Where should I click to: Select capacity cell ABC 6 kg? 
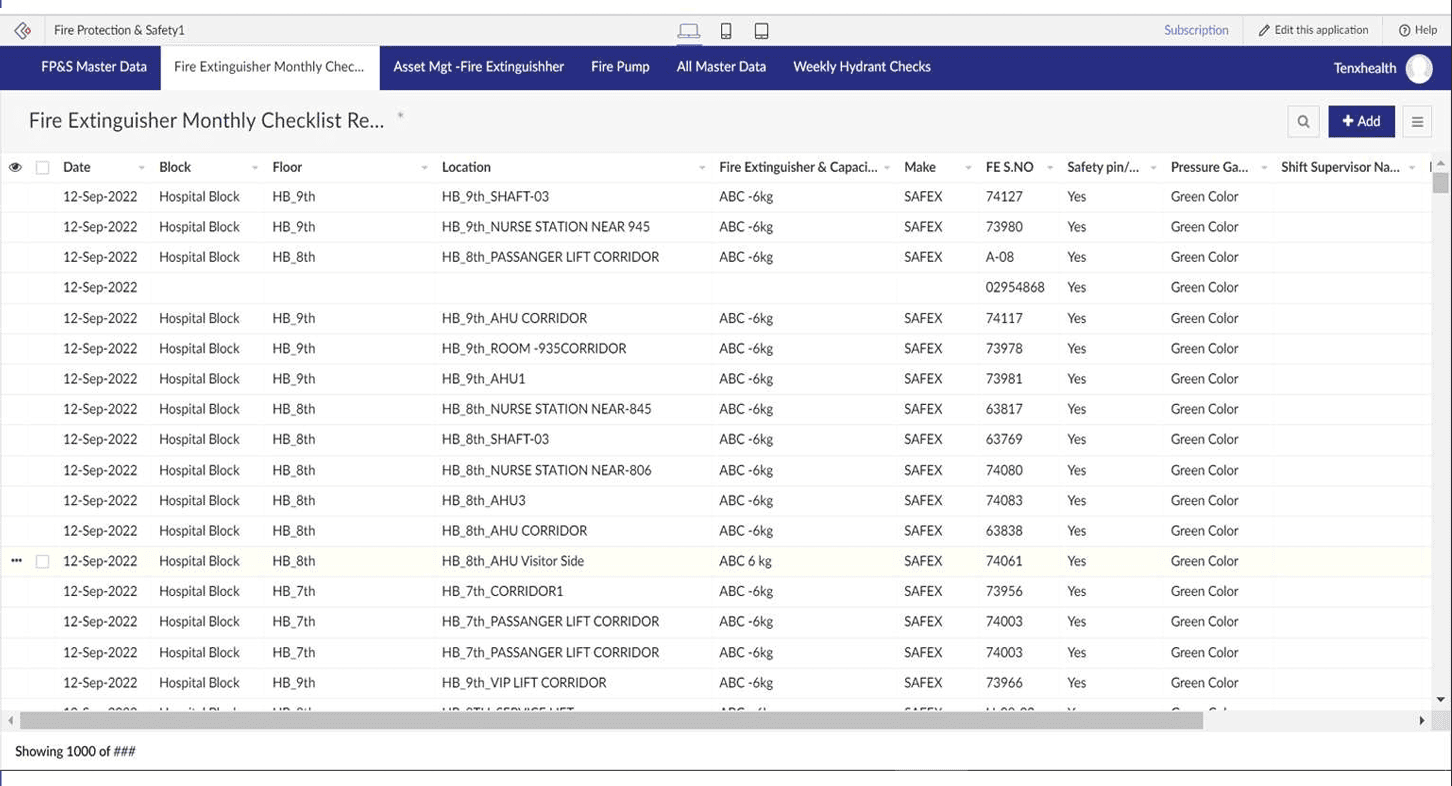pyautogui.click(x=745, y=561)
